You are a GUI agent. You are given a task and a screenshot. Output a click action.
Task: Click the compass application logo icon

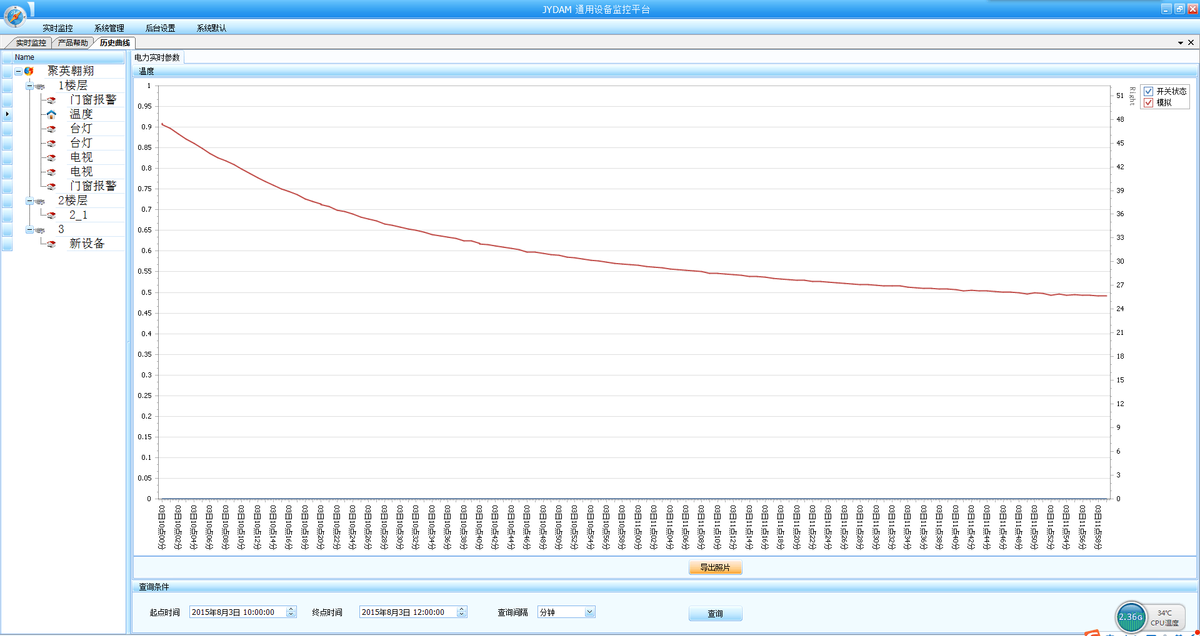pos(14,16)
